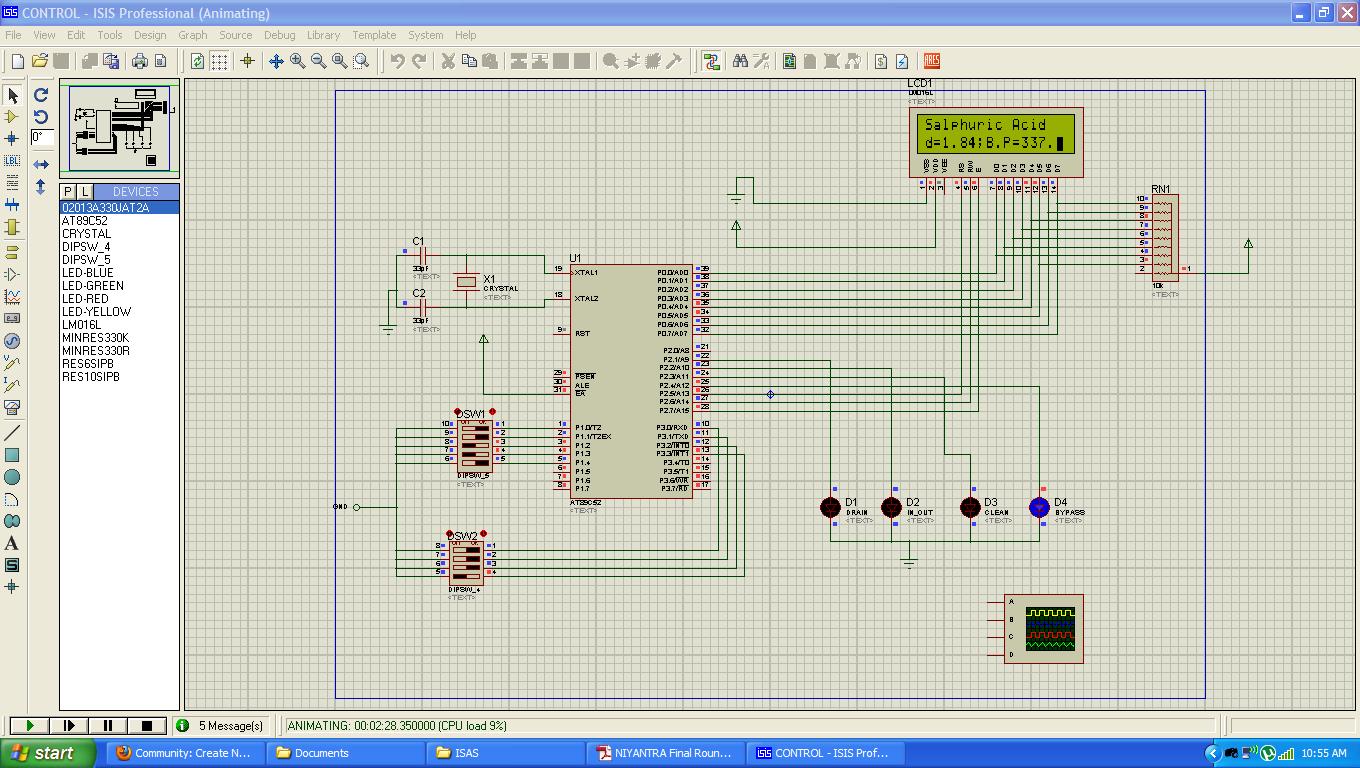
Task: Select the Junction Dot mode tool
Action: [x=12, y=139]
